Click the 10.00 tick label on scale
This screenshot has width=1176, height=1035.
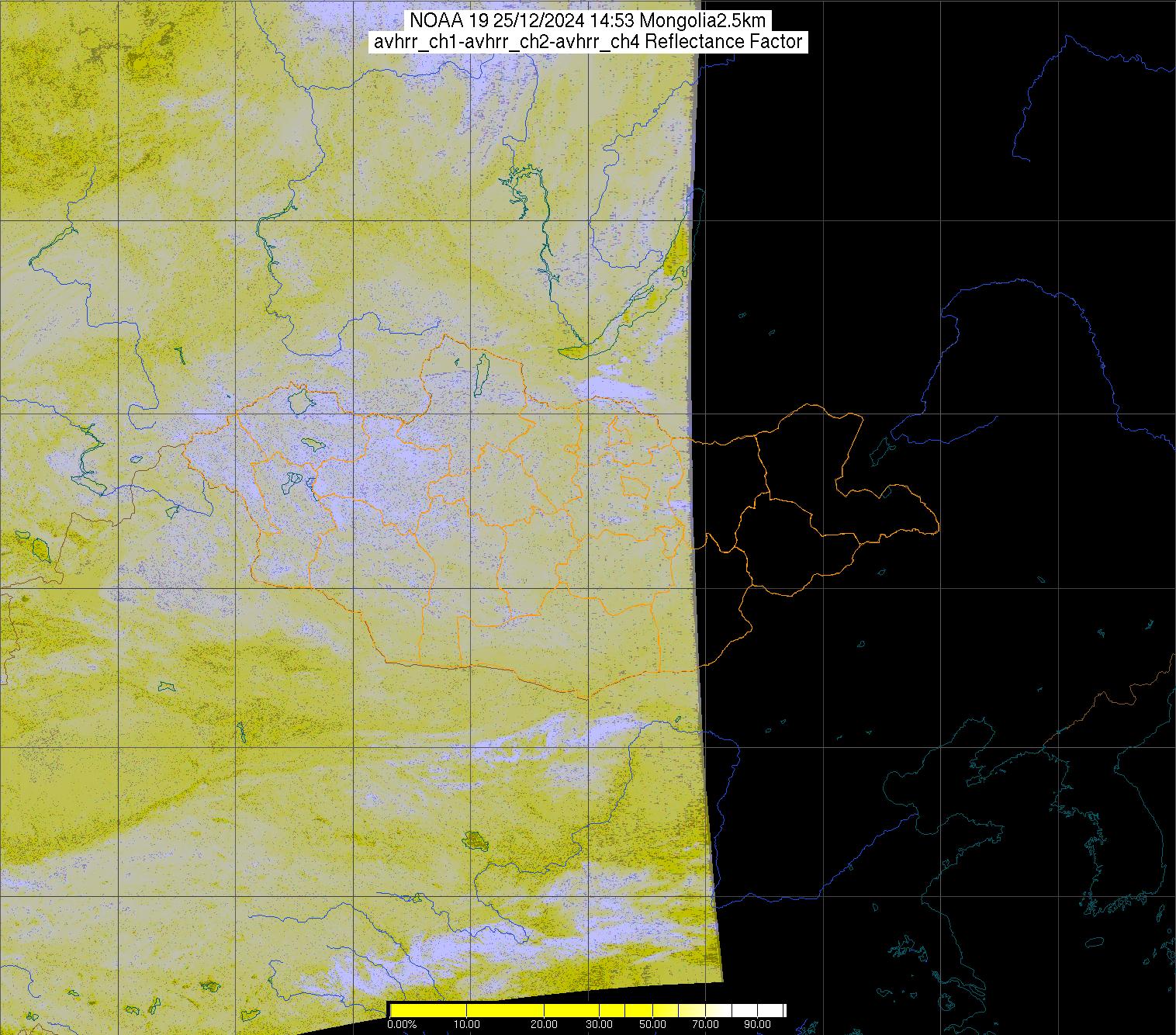(466, 1024)
